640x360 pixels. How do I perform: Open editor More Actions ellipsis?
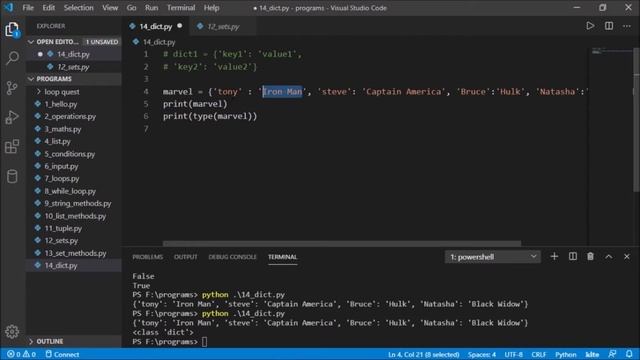click(627, 26)
